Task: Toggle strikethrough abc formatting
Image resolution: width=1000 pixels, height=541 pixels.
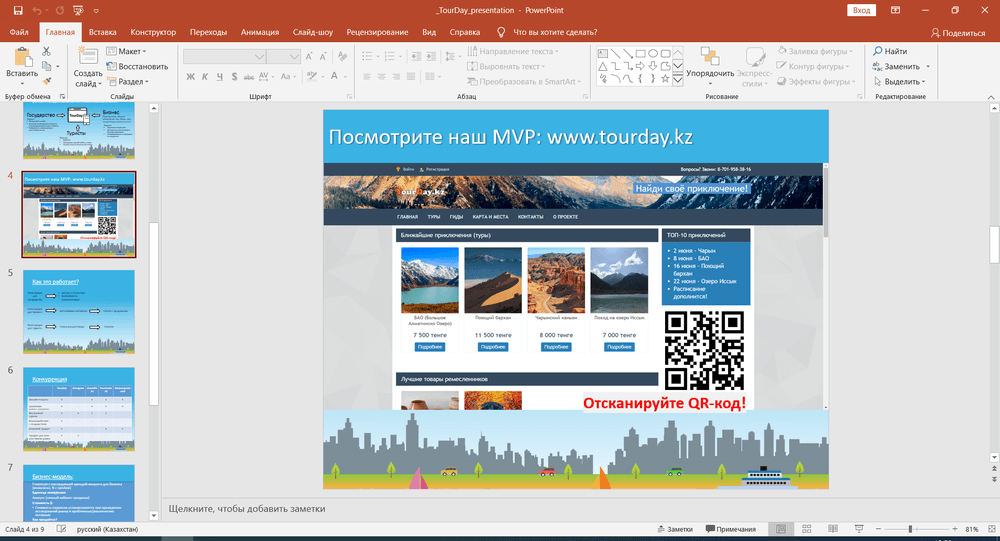Action: (249, 77)
